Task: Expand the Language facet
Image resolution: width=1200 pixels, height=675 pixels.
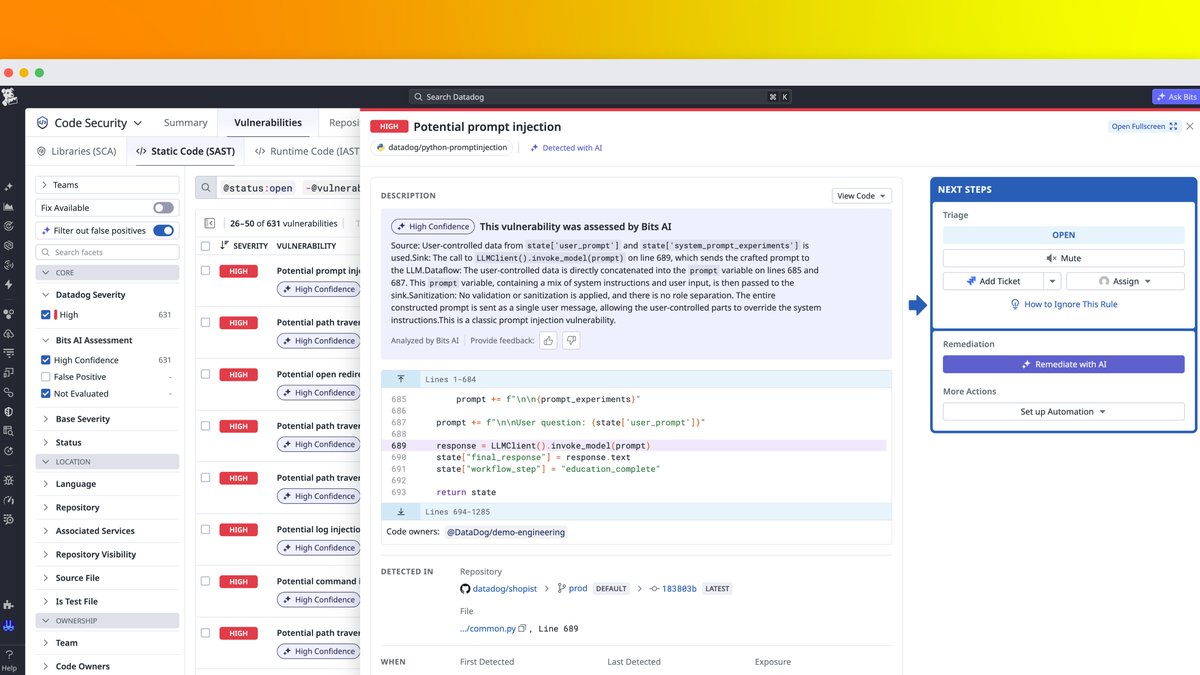Action: point(46,484)
